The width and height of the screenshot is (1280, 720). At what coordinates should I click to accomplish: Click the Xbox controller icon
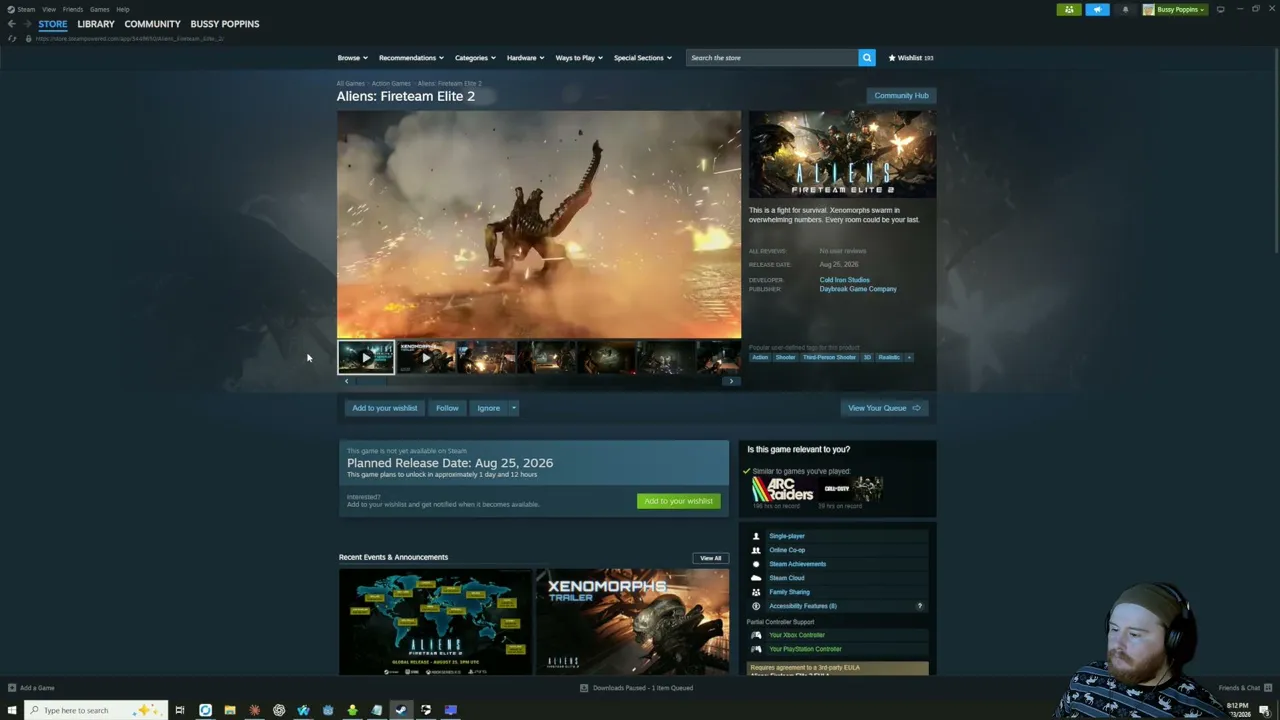(x=756, y=635)
